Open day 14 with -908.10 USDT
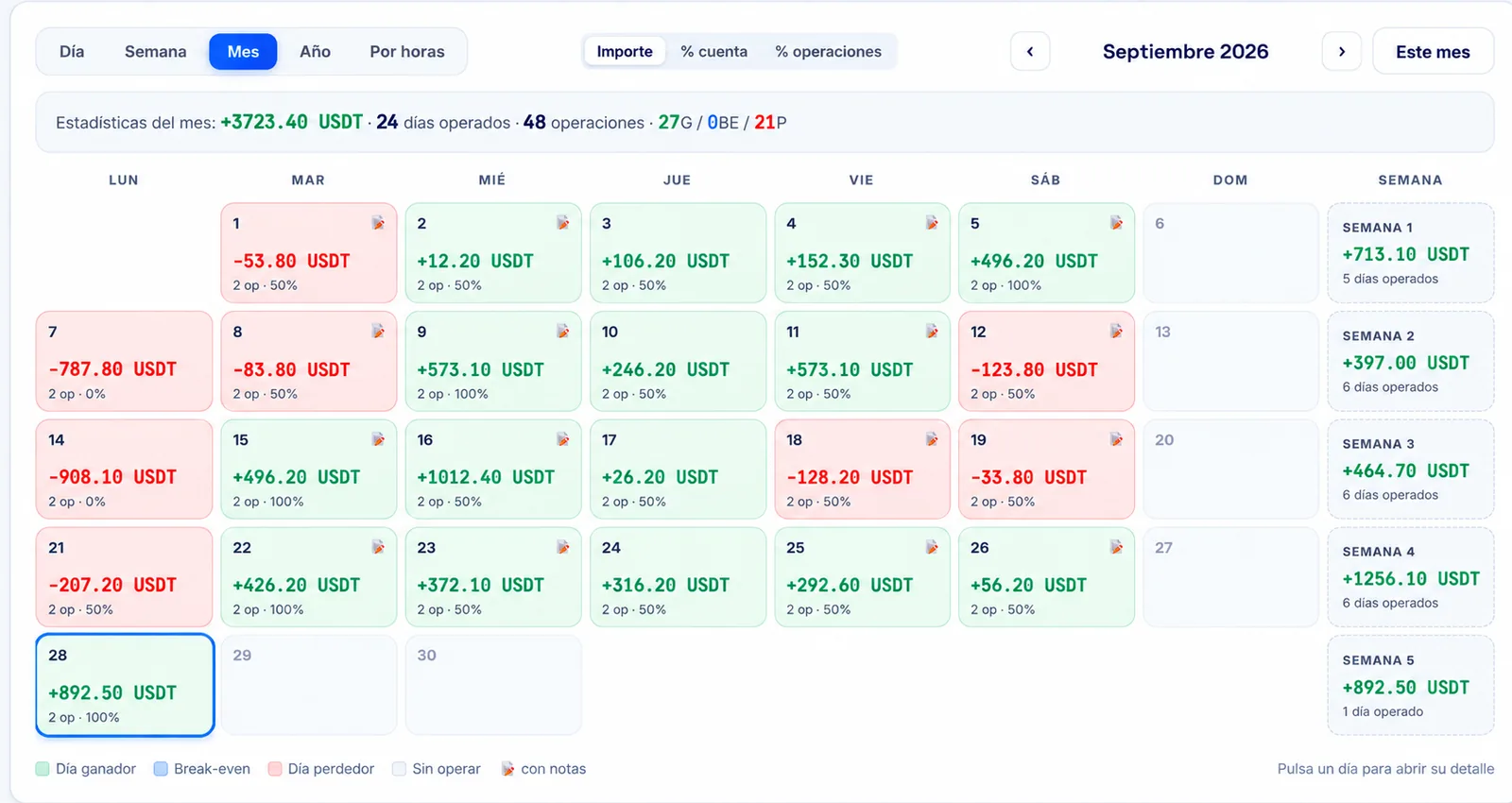The height and width of the screenshot is (803, 1512). point(125,469)
